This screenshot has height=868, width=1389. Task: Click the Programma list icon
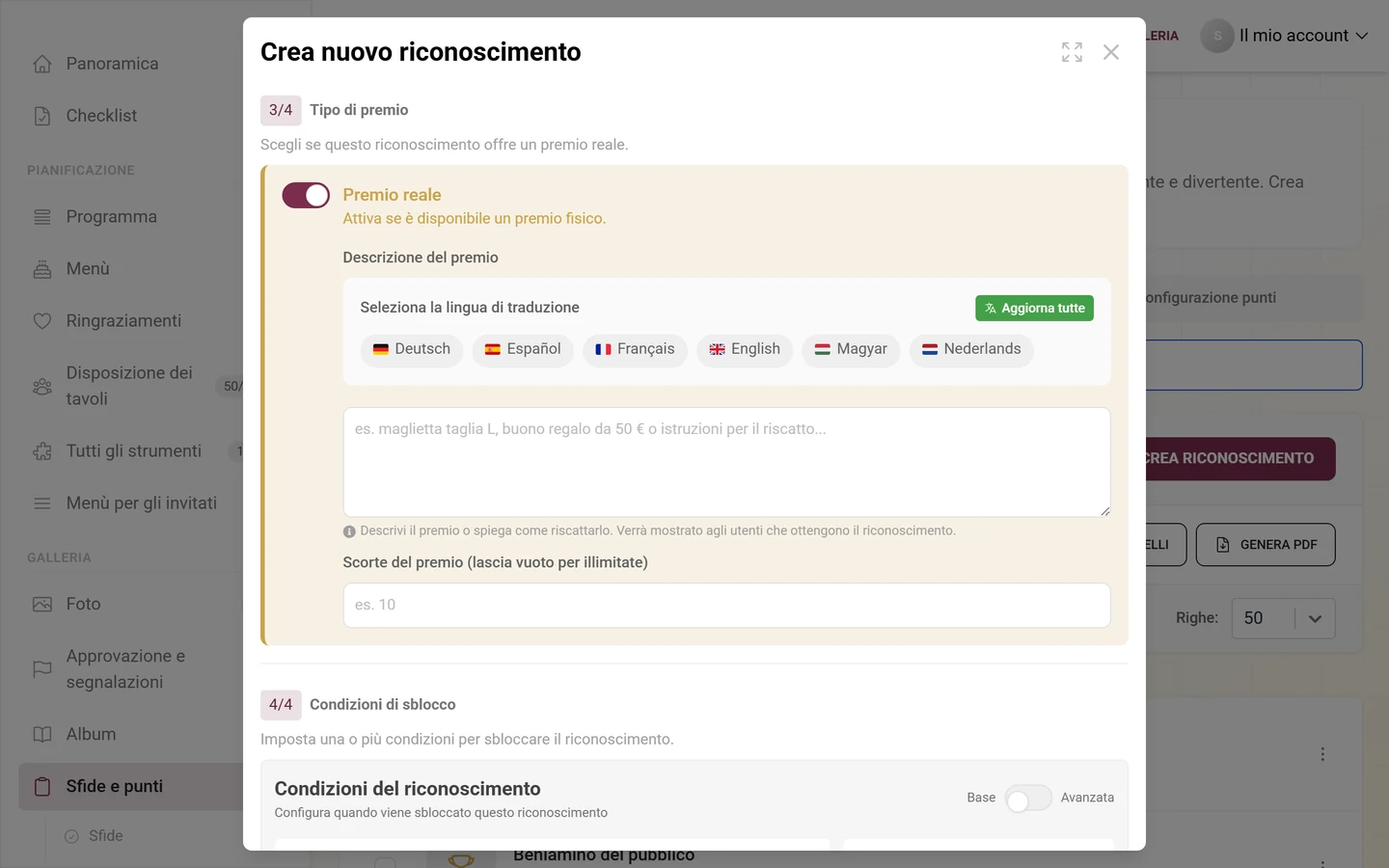pyautogui.click(x=42, y=217)
